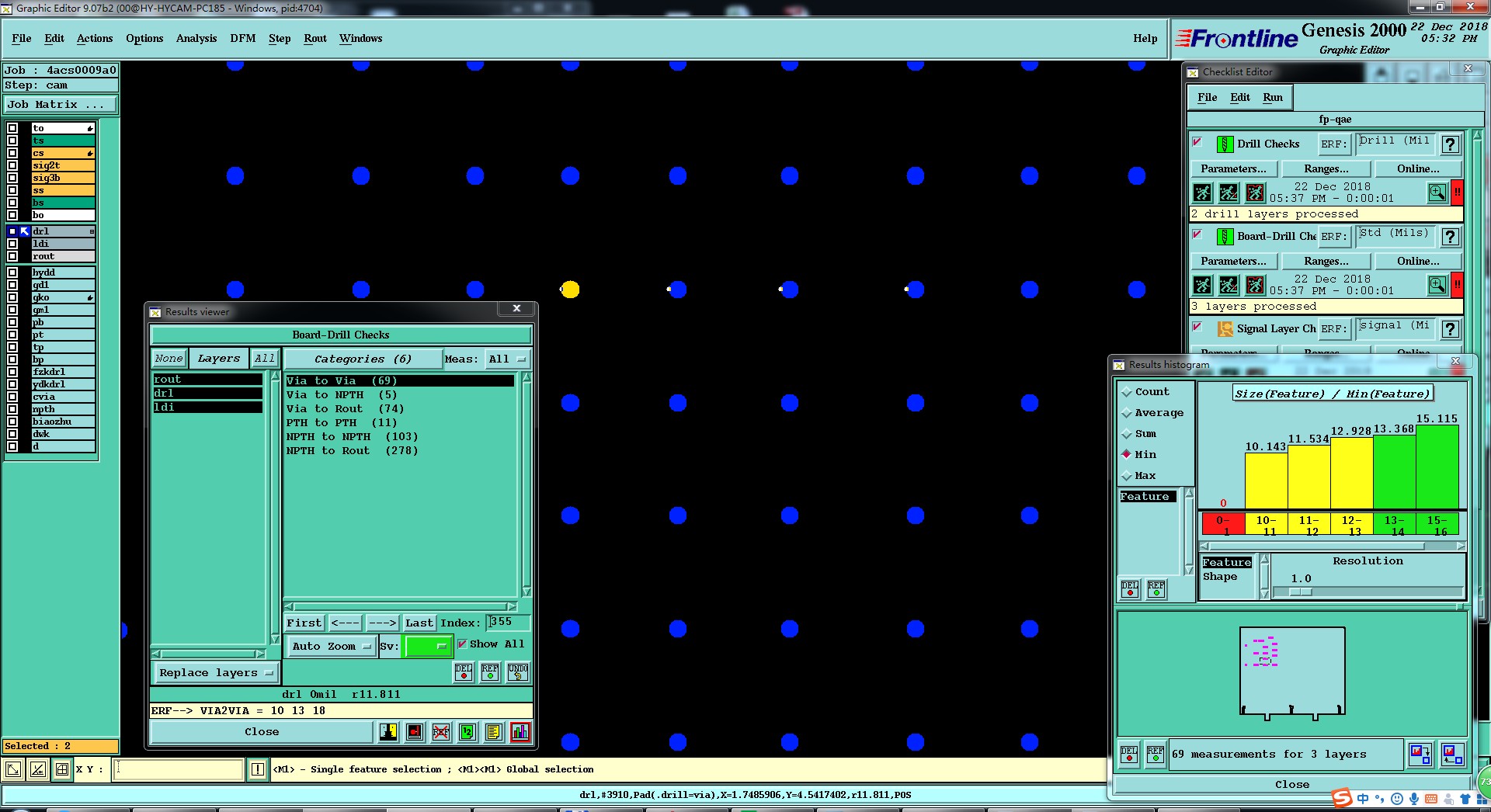Open the Replace layers dropdown
The height and width of the screenshot is (812, 1491).
[216, 673]
